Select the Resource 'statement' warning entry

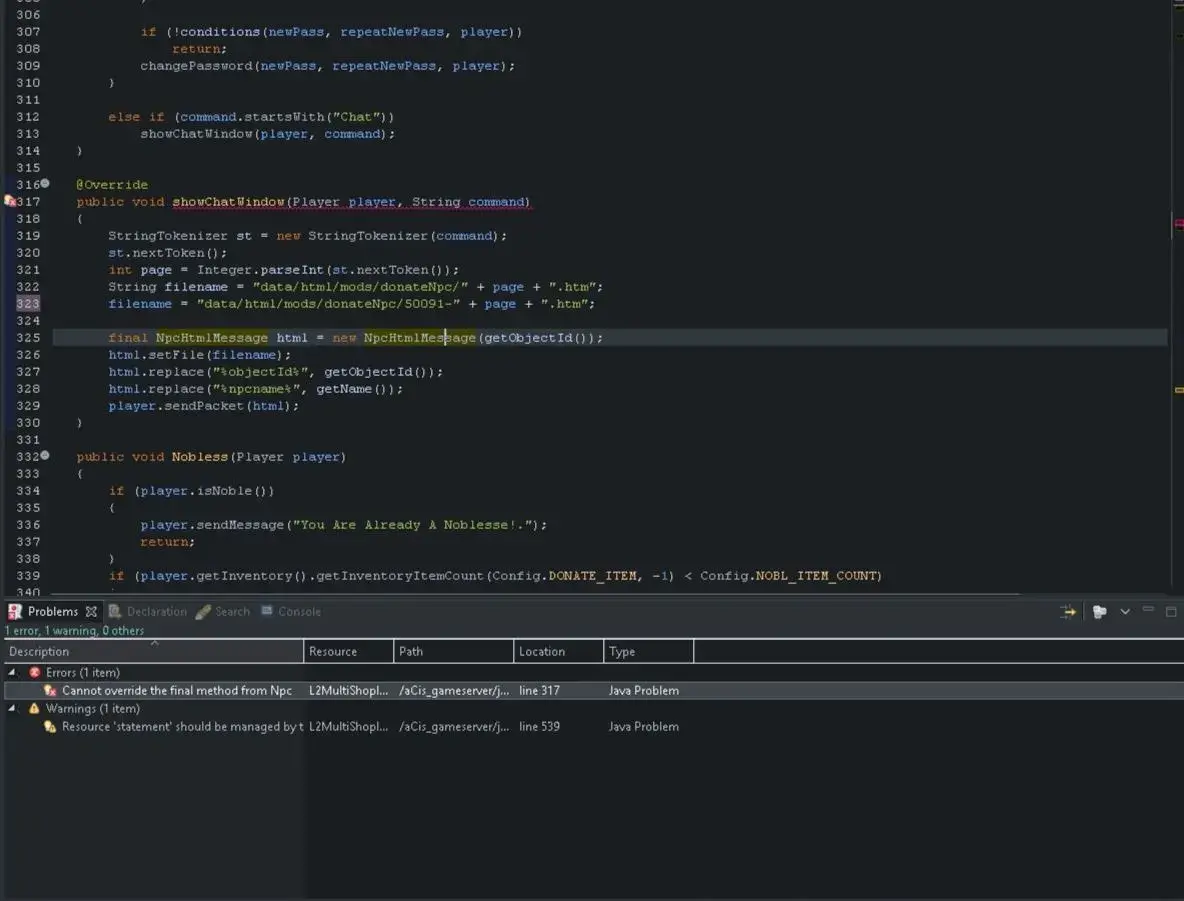coord(183,727)
